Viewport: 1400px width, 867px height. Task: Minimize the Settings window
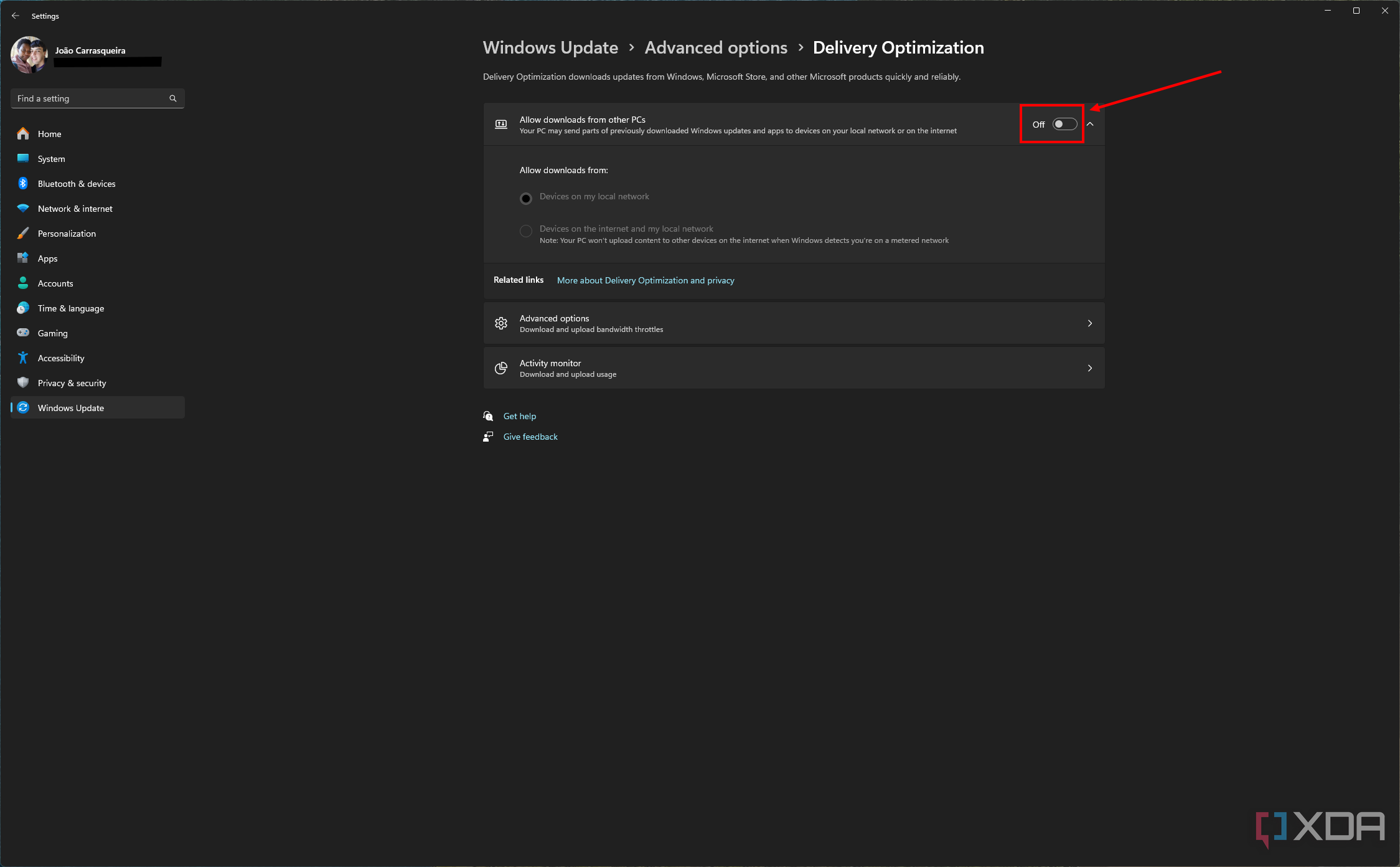click(x=1328, y=11)
